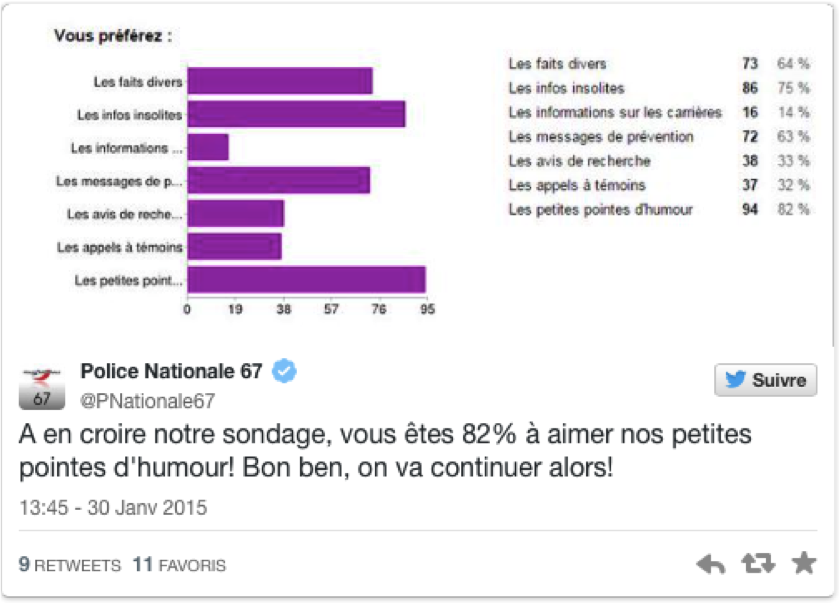
Task: Select the Les appels à témoins bar
Action: point(234,246)
